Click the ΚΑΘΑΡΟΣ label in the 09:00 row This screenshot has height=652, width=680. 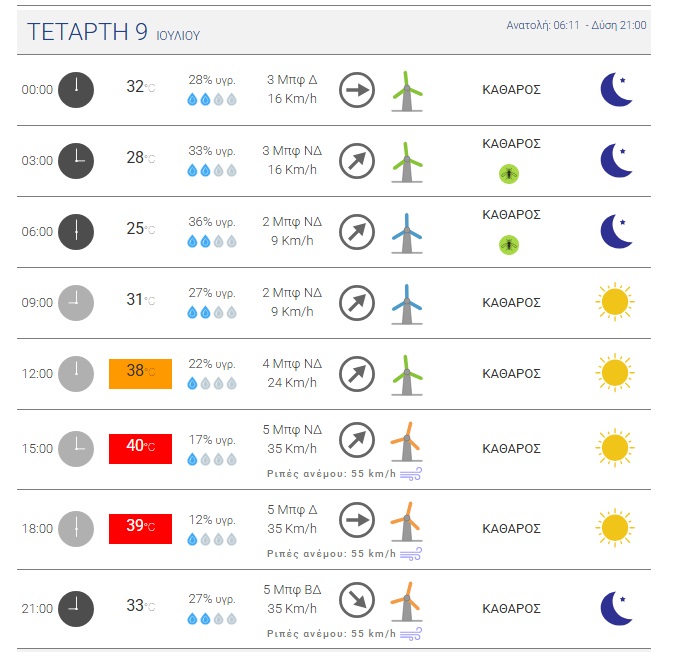click(511, 303)
